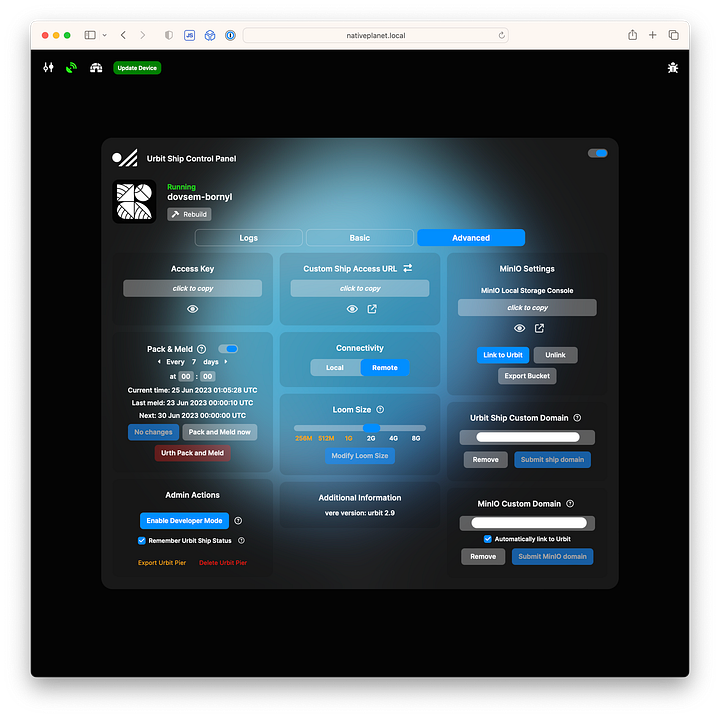Select Remote connectivity option
The width and height of the screenshot is (720, 718).
385,368
